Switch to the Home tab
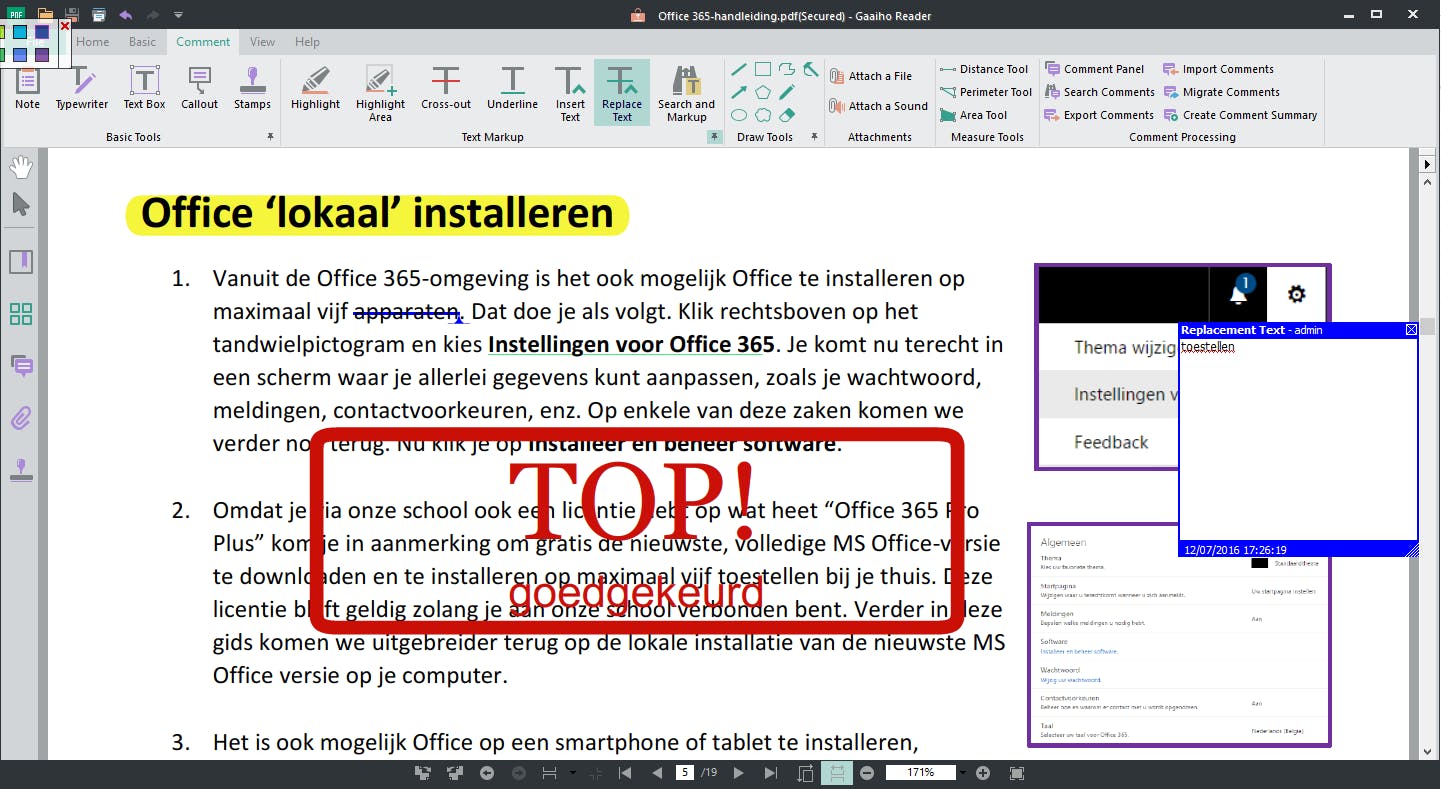The image size is (1441, 789). (x=93, y=42)
